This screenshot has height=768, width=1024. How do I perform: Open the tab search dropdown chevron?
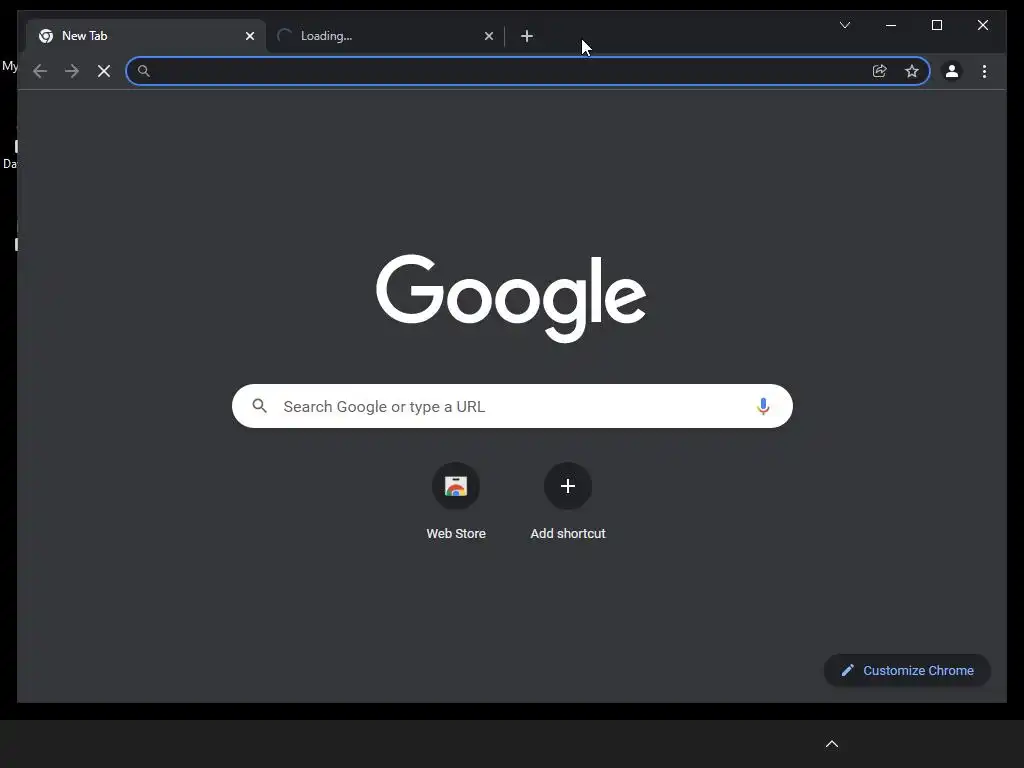pos(844,25)
